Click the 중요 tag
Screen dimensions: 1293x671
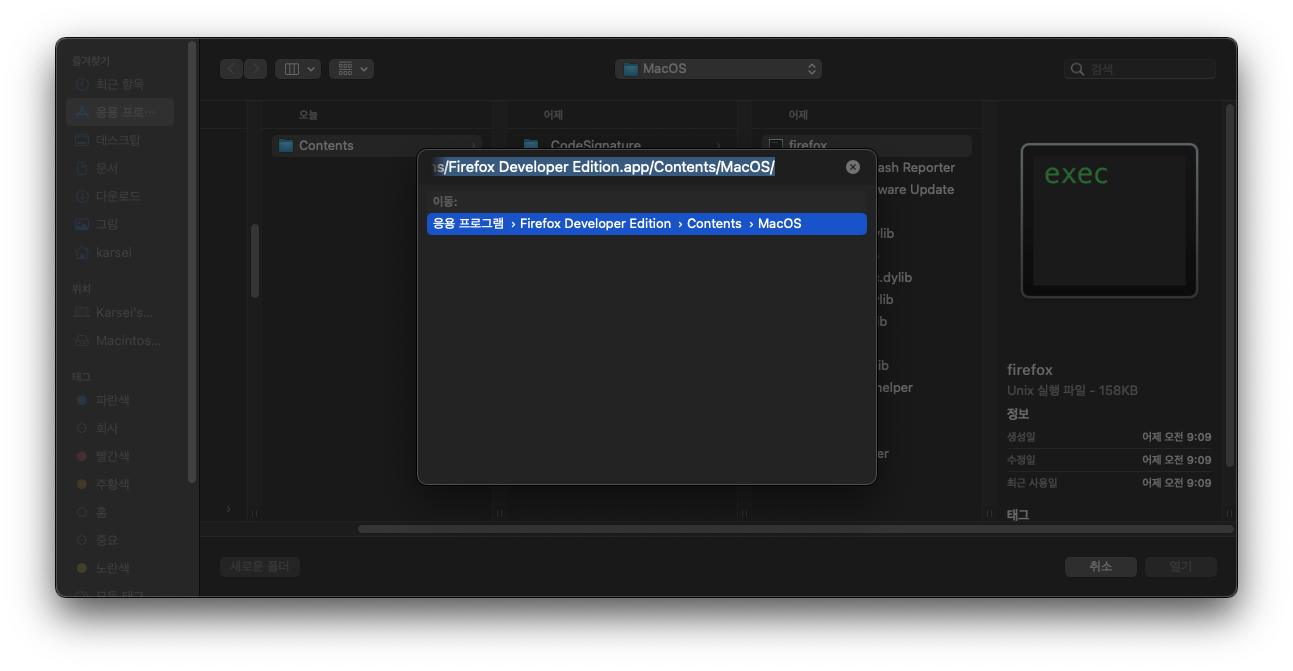(120, 540)
